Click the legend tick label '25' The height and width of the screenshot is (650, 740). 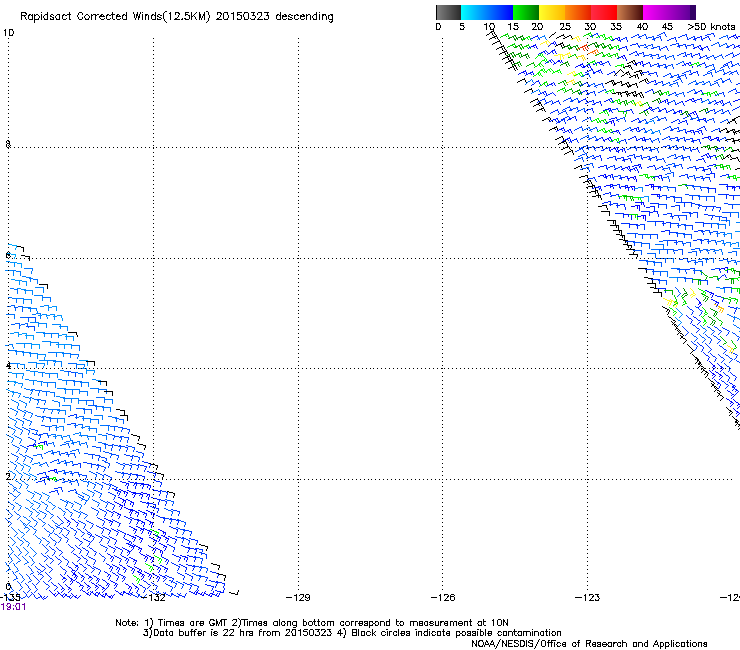click(565, 27)
